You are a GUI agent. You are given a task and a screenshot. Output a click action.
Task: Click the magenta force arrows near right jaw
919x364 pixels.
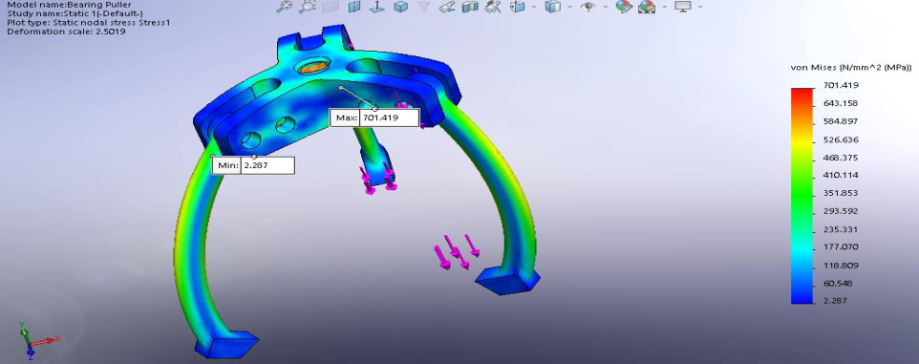[457, 252]
